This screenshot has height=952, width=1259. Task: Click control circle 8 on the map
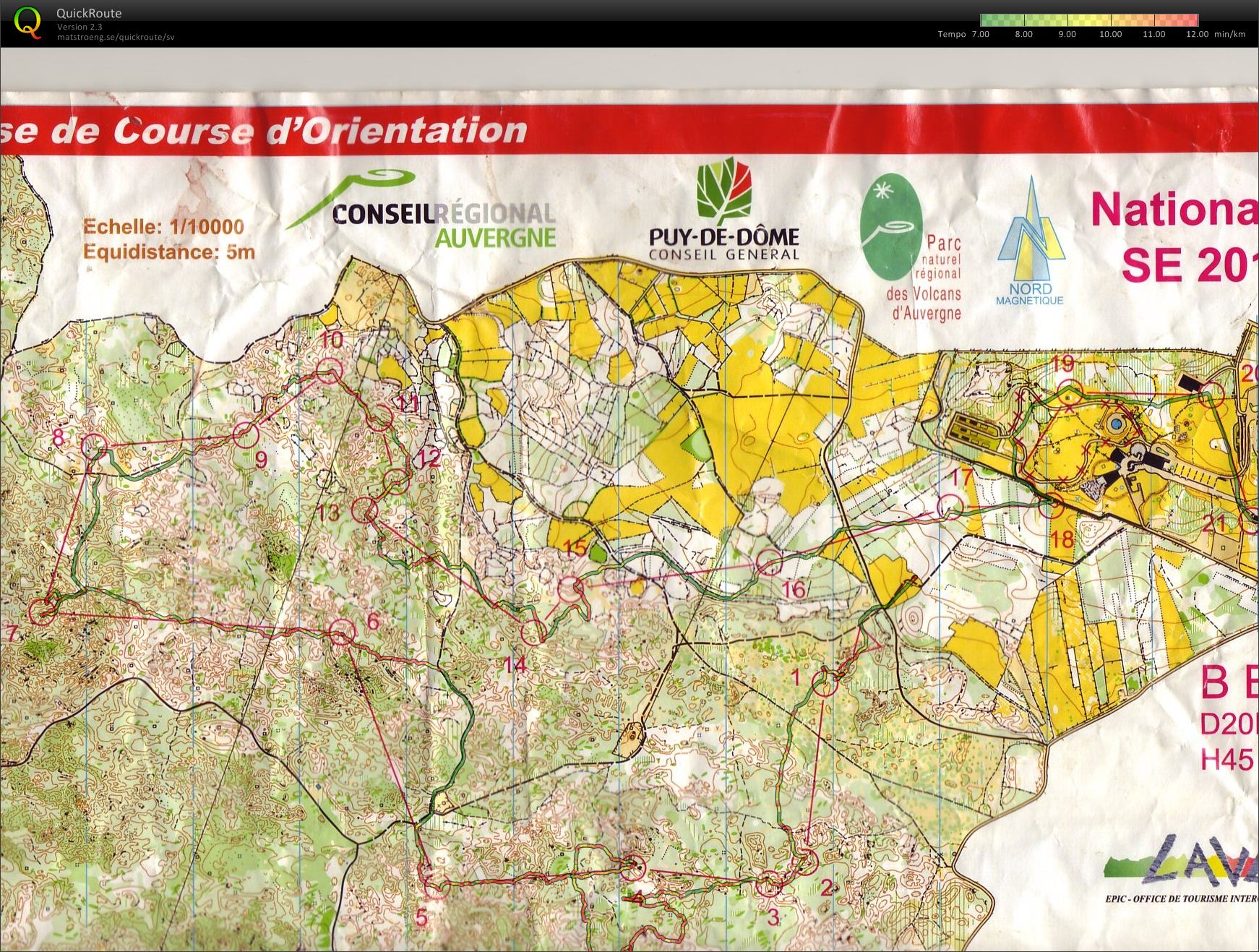point(95,447)
